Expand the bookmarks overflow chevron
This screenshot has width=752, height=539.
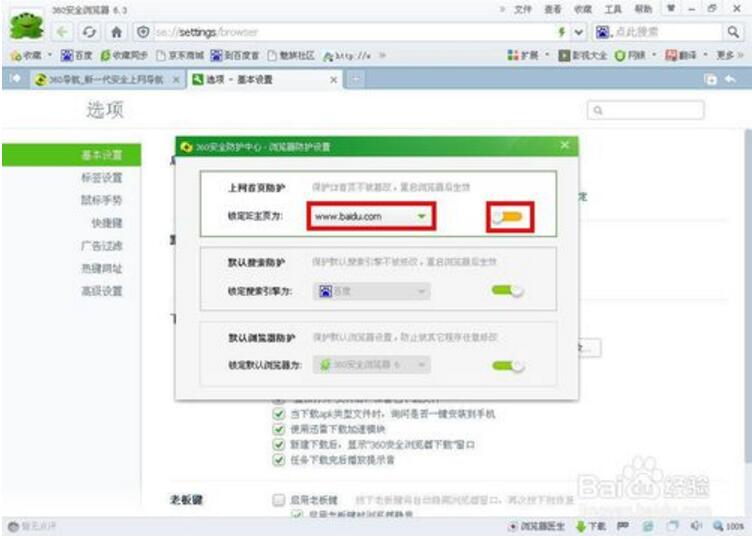382,55
